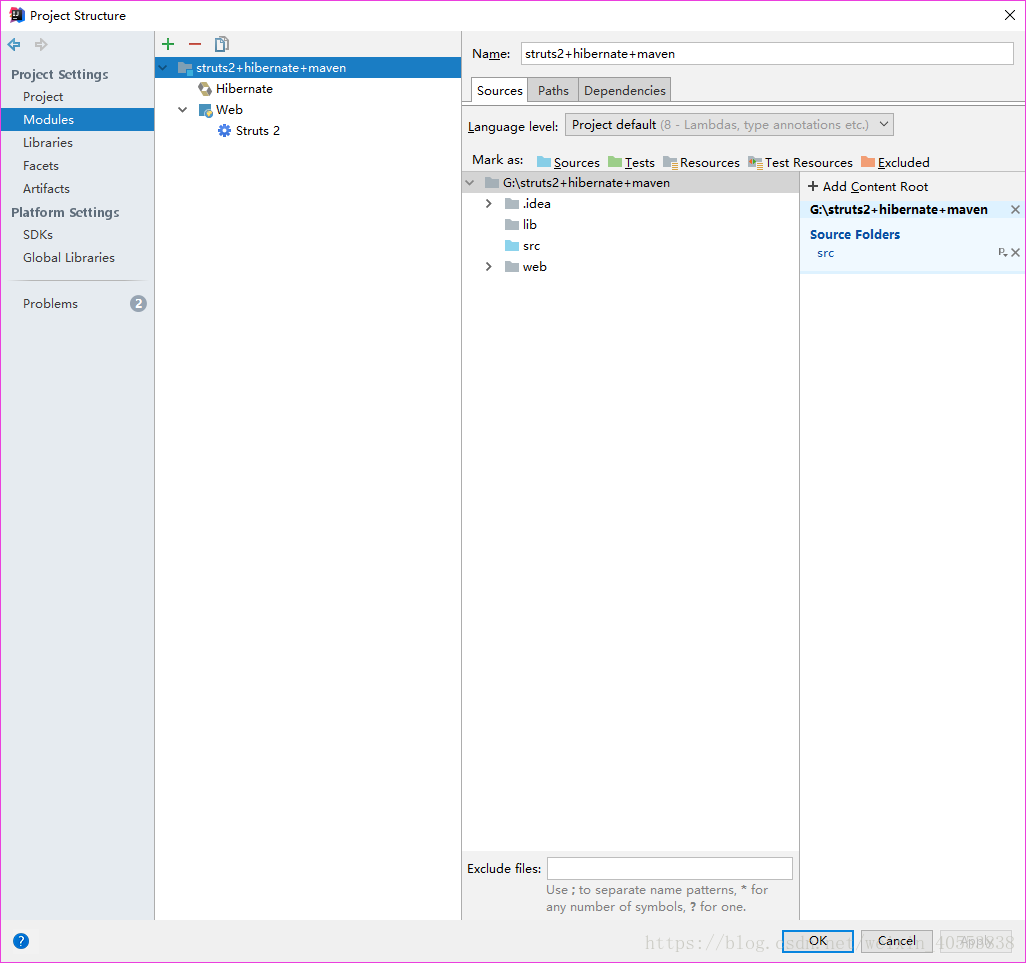Click the Project Structure window icon
1026x963 pixels.
17,15
